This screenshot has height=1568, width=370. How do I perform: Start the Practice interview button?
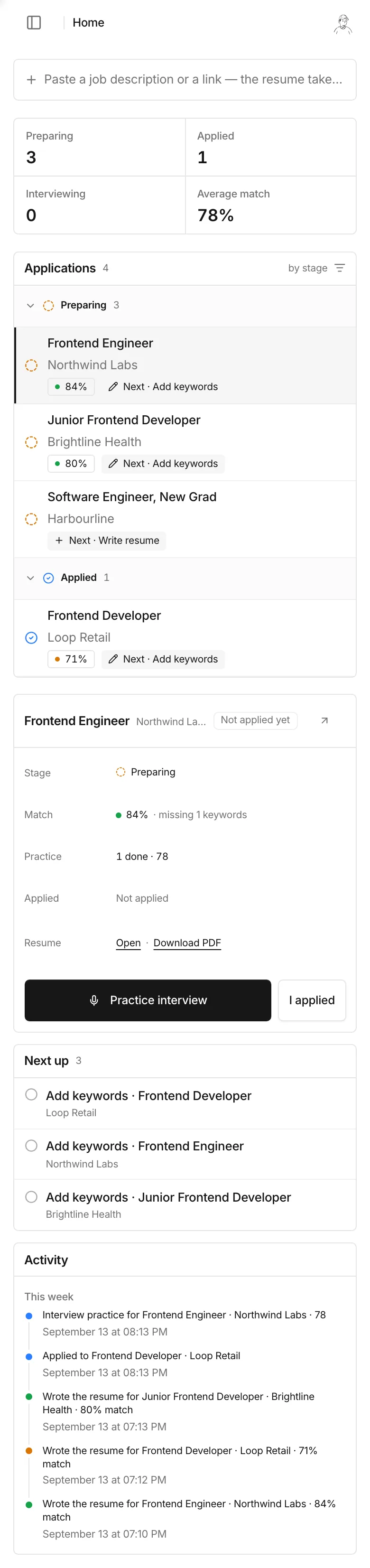click(x=148, y=1000)
